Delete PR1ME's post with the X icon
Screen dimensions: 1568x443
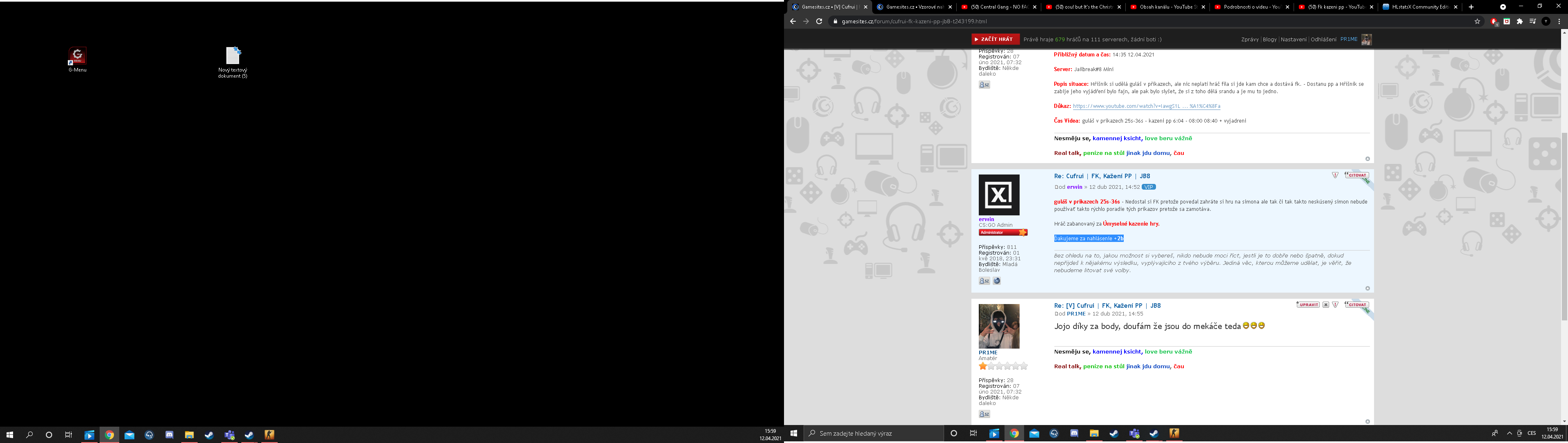point(1326,305)
